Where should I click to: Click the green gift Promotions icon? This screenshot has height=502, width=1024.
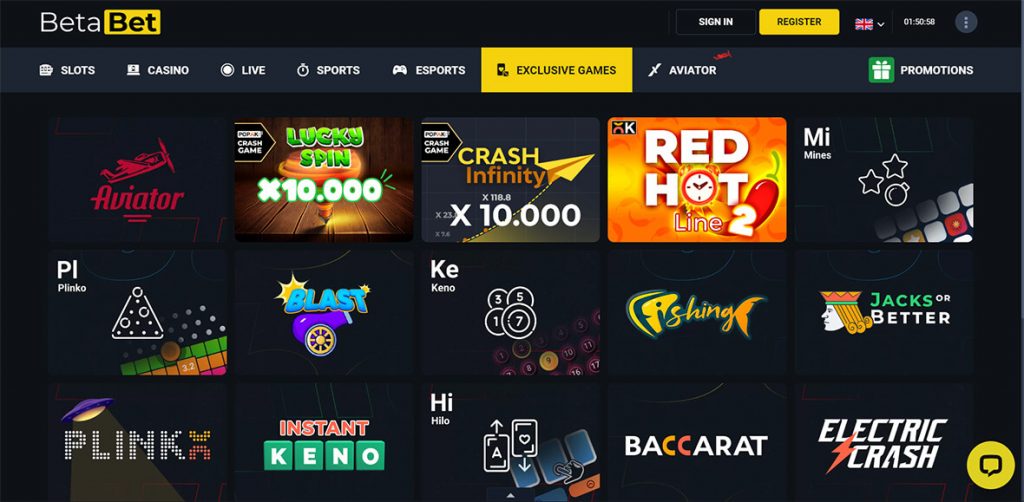pos(881,70)
